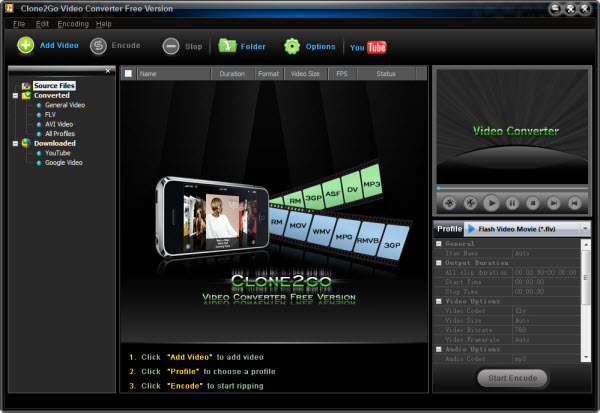The height and width of the screenshot is (413, 600).
Task: Select Google Video tree item
Action: point(64,162)
